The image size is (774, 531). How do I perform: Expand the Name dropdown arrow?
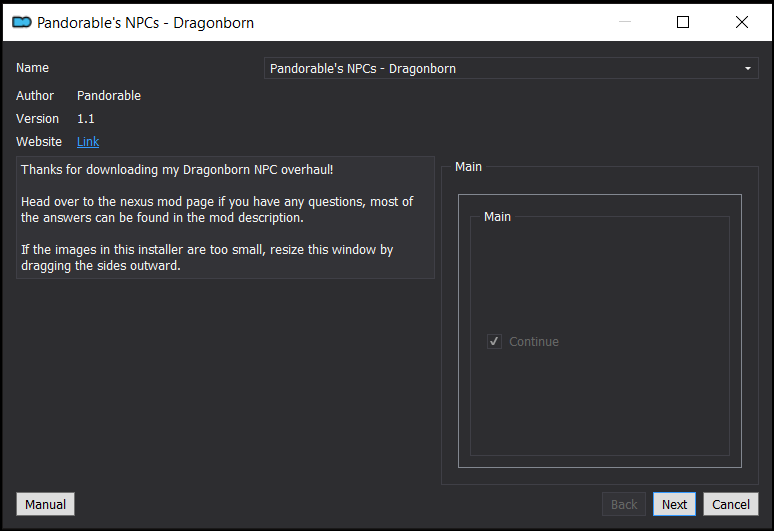[748, 69]
